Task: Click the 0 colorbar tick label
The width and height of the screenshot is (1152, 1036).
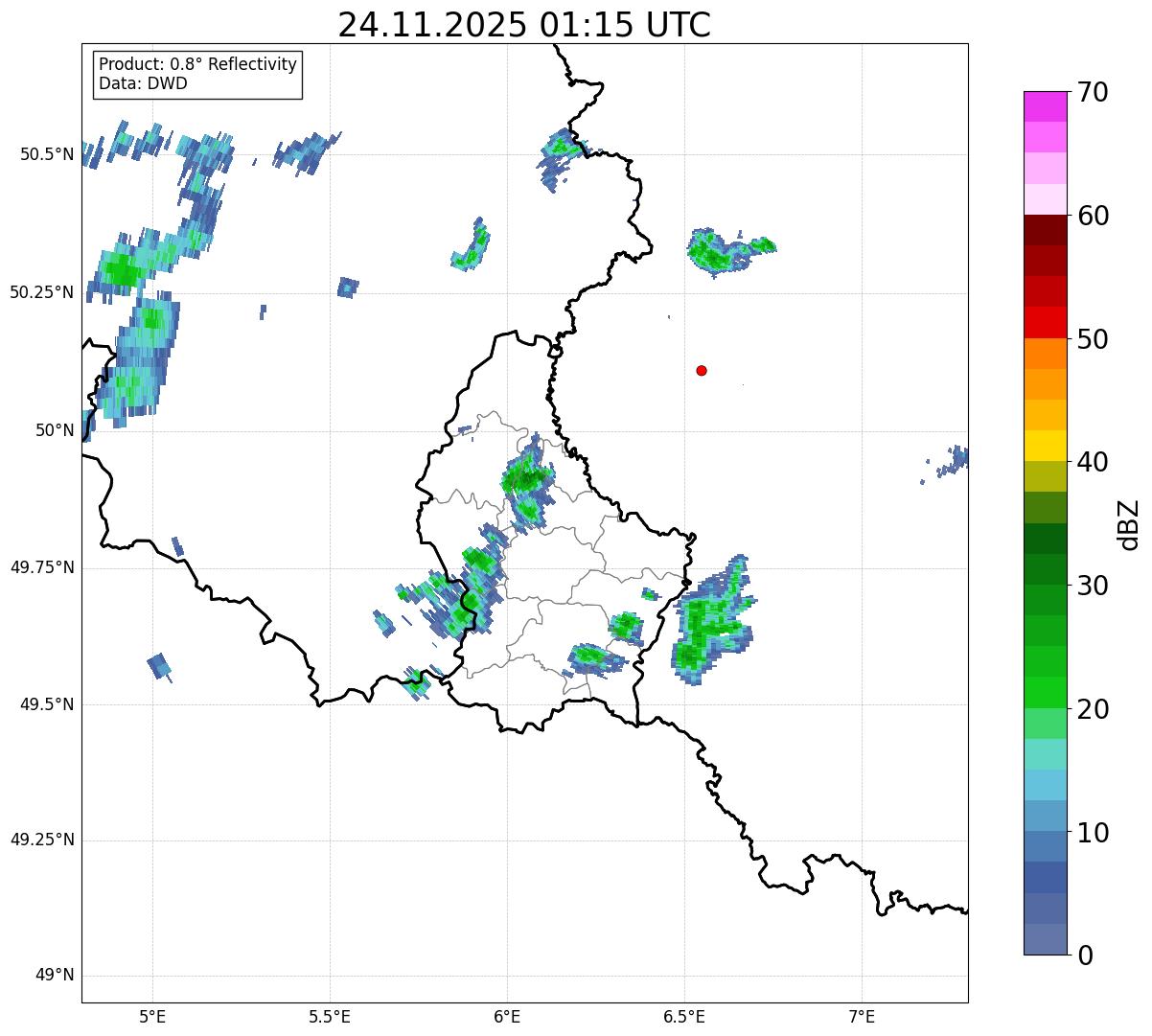Action: point(1085,955)
